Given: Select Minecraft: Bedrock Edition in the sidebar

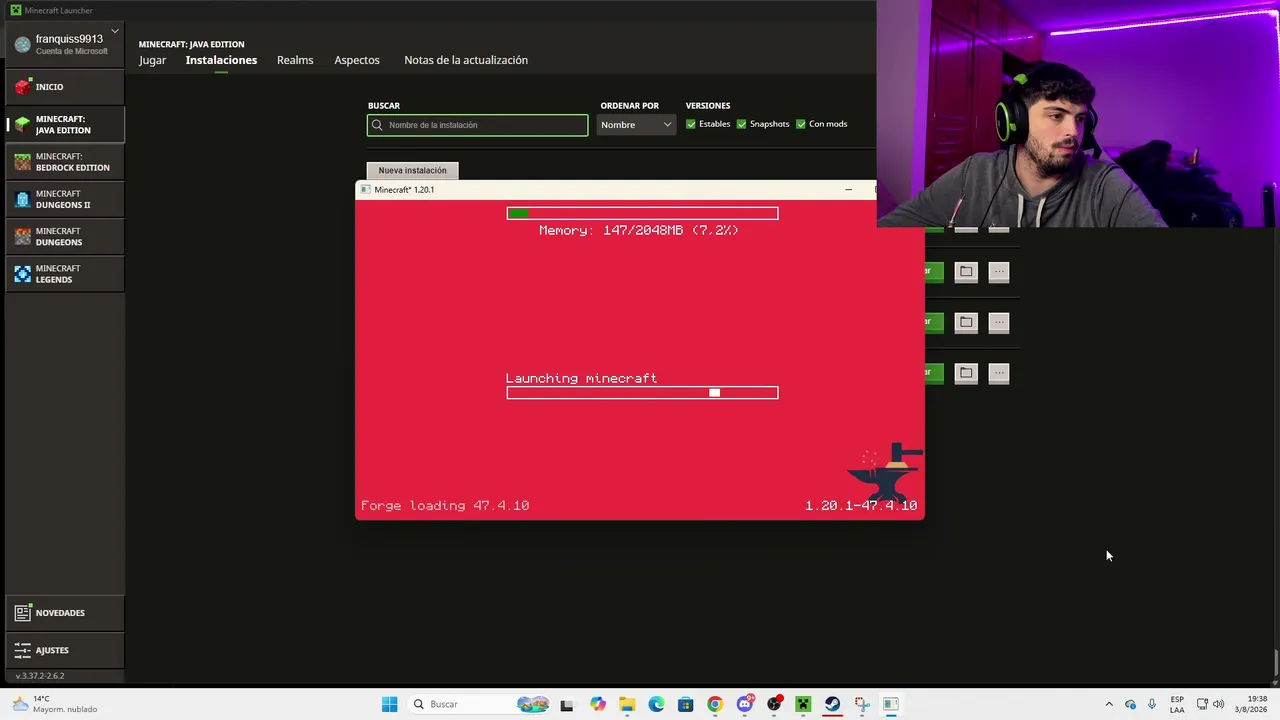Looking at the screenshot, I should [65, 162].
